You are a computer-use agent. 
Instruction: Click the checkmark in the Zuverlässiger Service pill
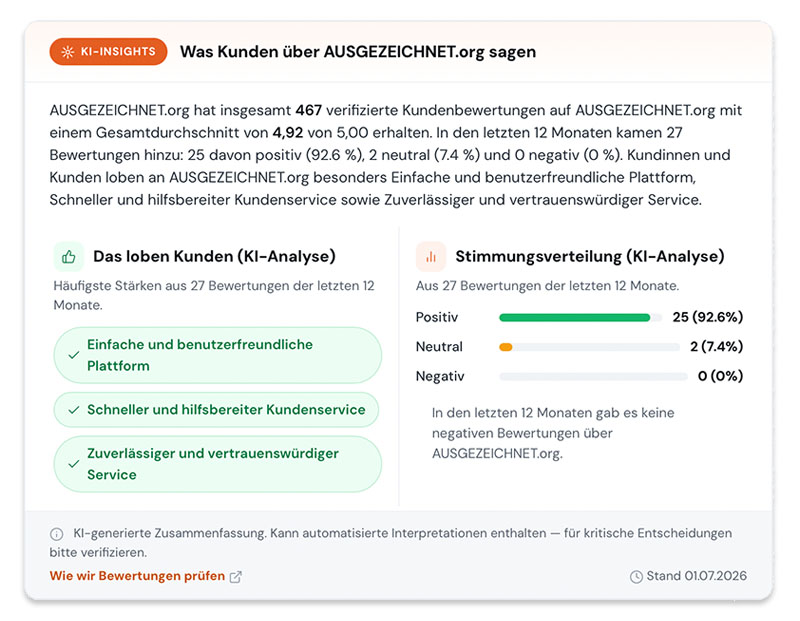74,464
